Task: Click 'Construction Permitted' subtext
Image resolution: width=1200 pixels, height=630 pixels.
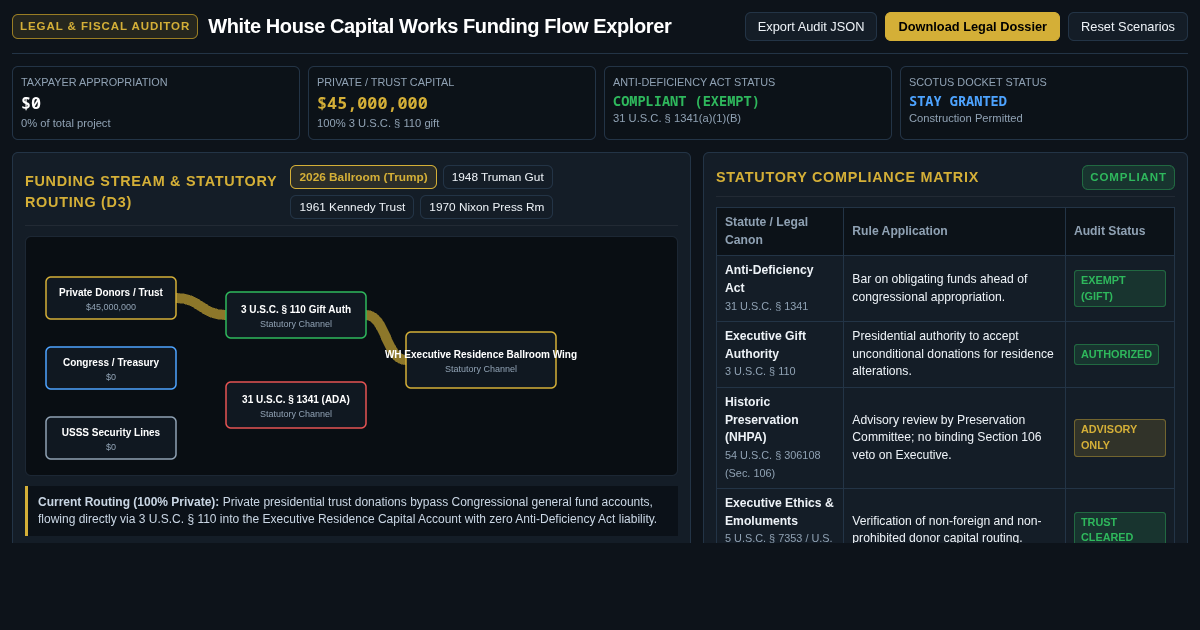Action: point(966,118)
